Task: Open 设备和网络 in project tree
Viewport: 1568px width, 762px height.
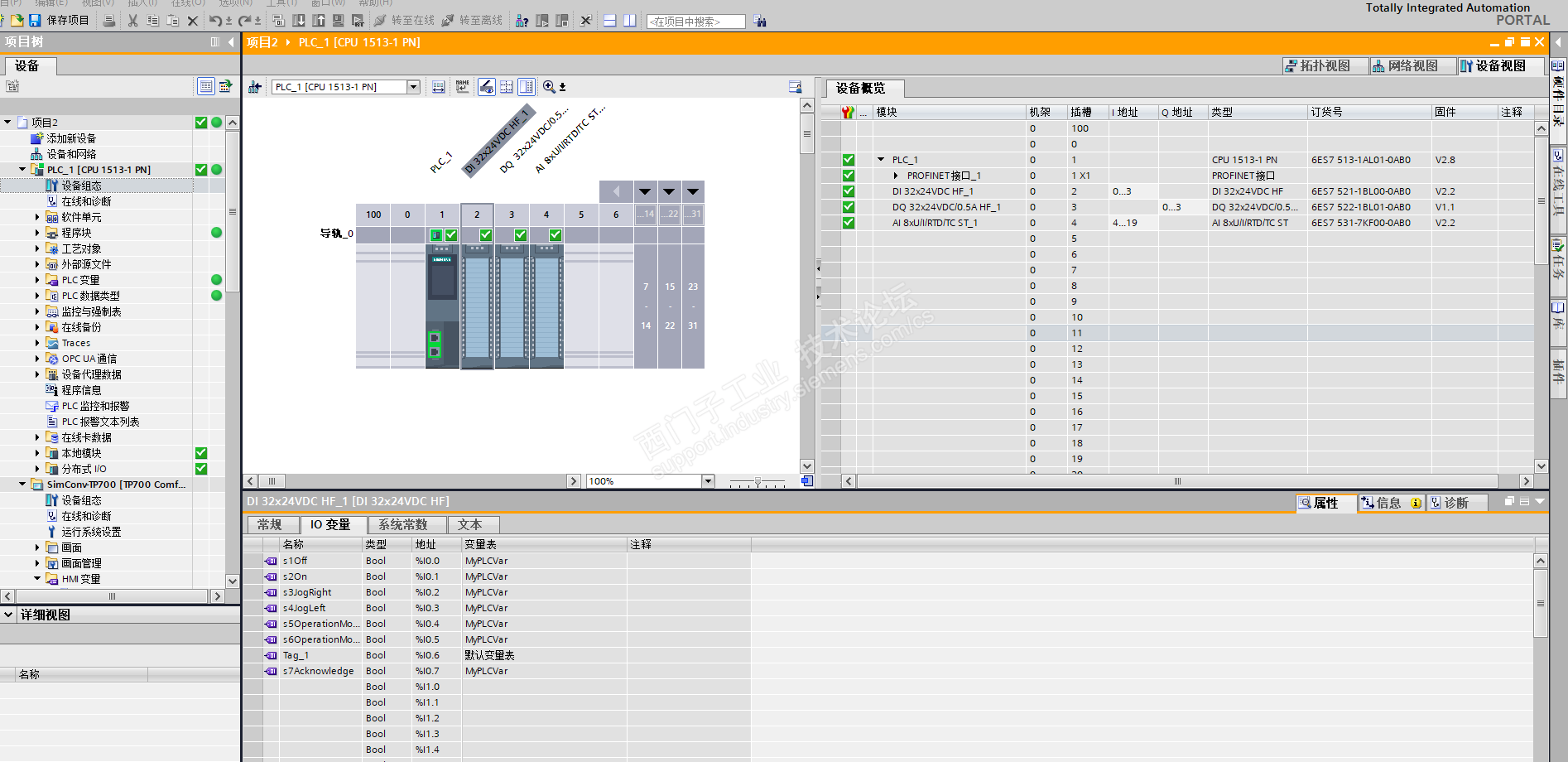Action: [x=71, y=154]
